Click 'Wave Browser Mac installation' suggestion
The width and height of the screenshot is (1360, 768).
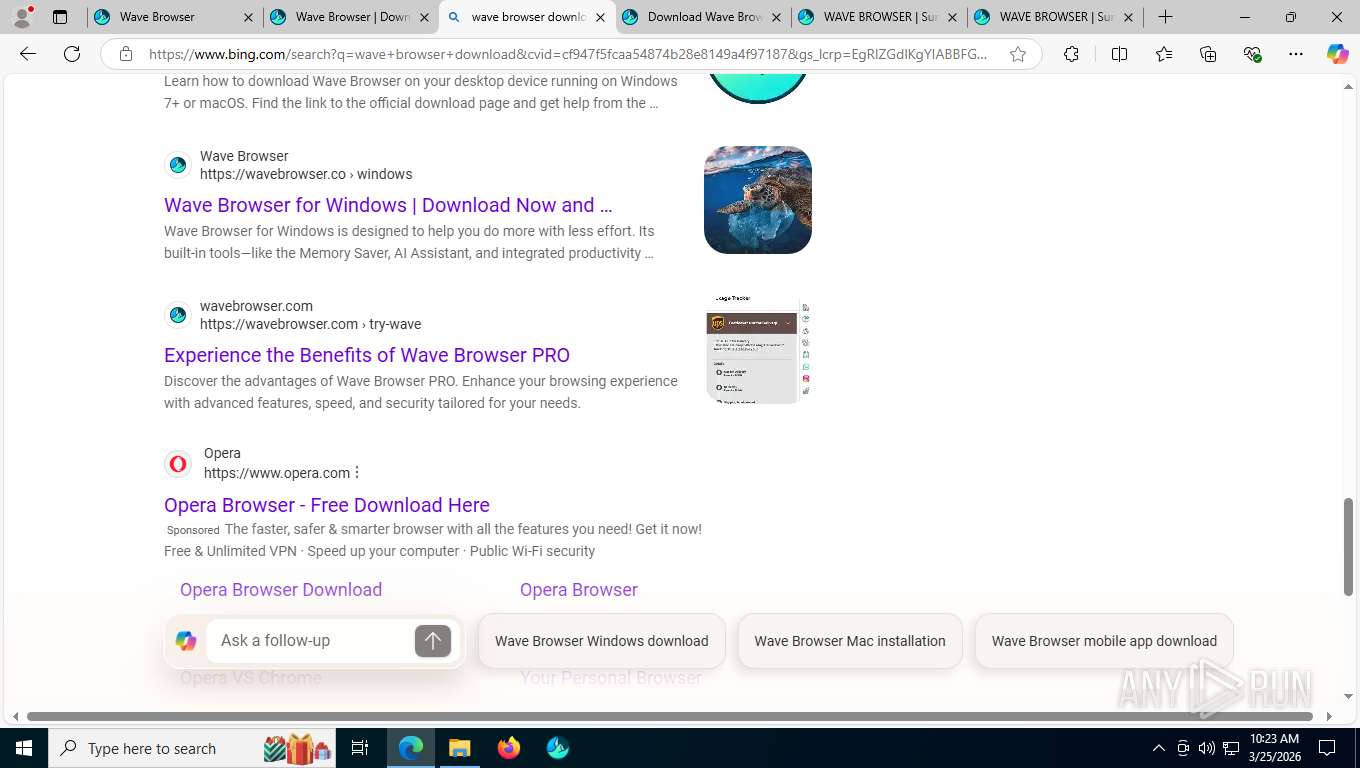click(x=850, y=641)
